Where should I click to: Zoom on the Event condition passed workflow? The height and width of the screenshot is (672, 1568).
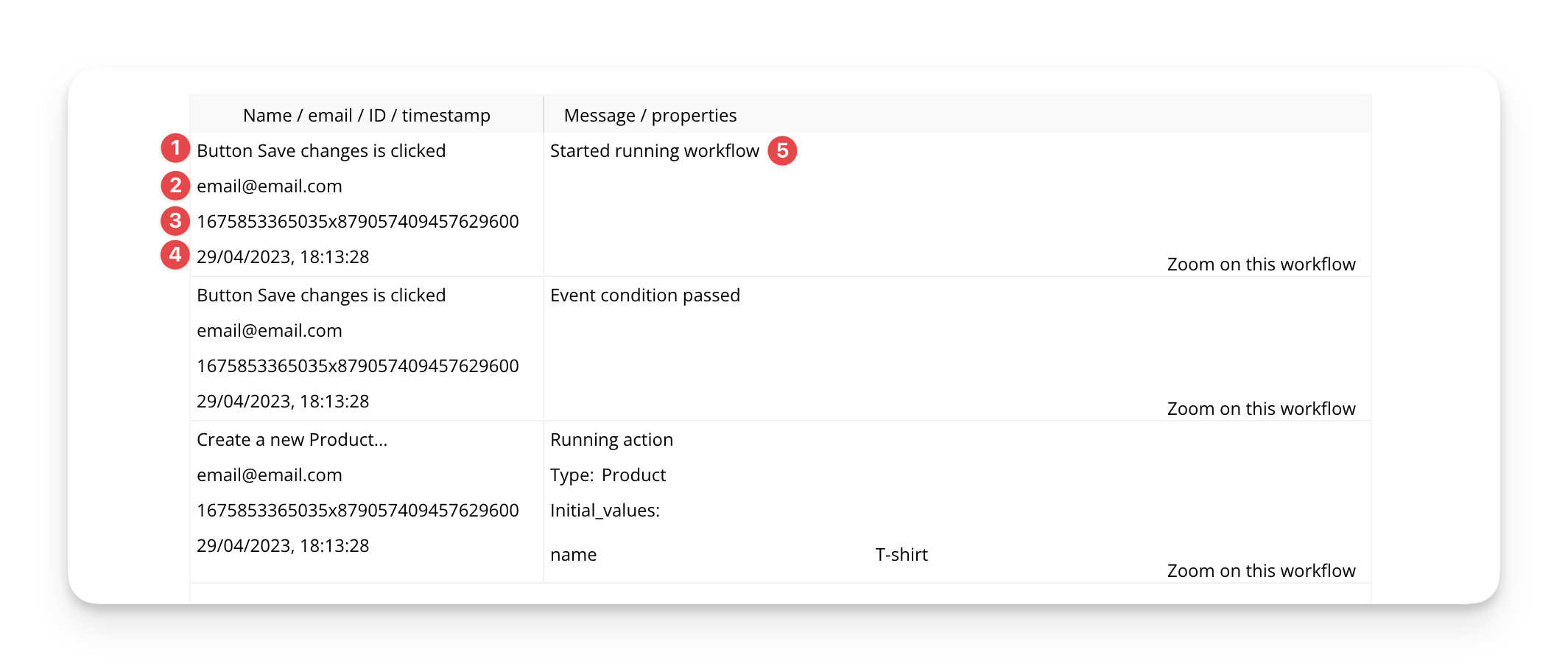coord(1260,409)
